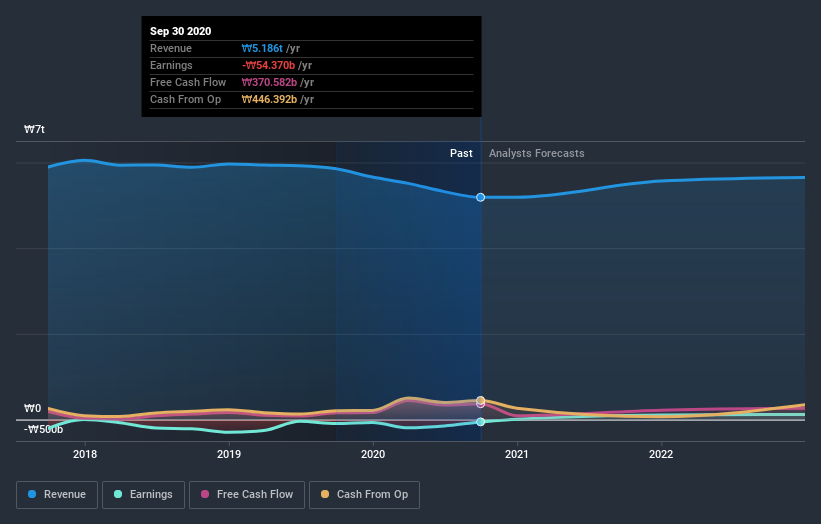Screen dimensions: 821x524
Task: Click the Earnings row label in tooltip
Action: pyautogui.click(x=171, y=65)
